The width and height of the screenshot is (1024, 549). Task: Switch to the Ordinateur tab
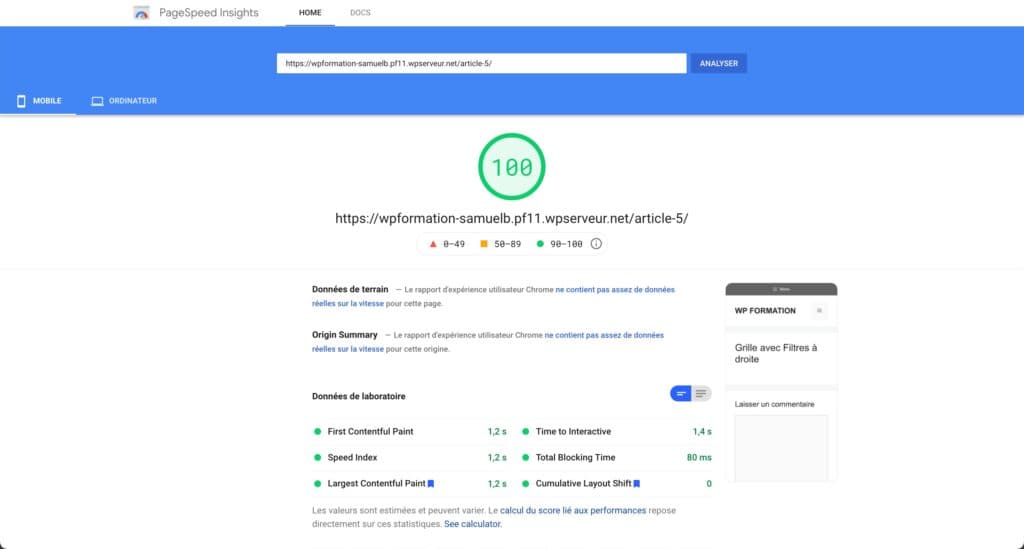point(124,101)
